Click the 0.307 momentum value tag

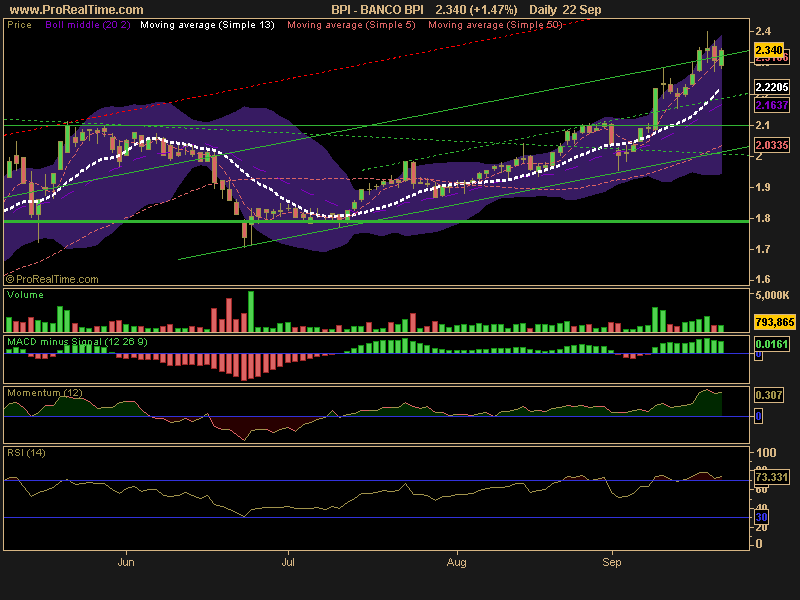769,395
